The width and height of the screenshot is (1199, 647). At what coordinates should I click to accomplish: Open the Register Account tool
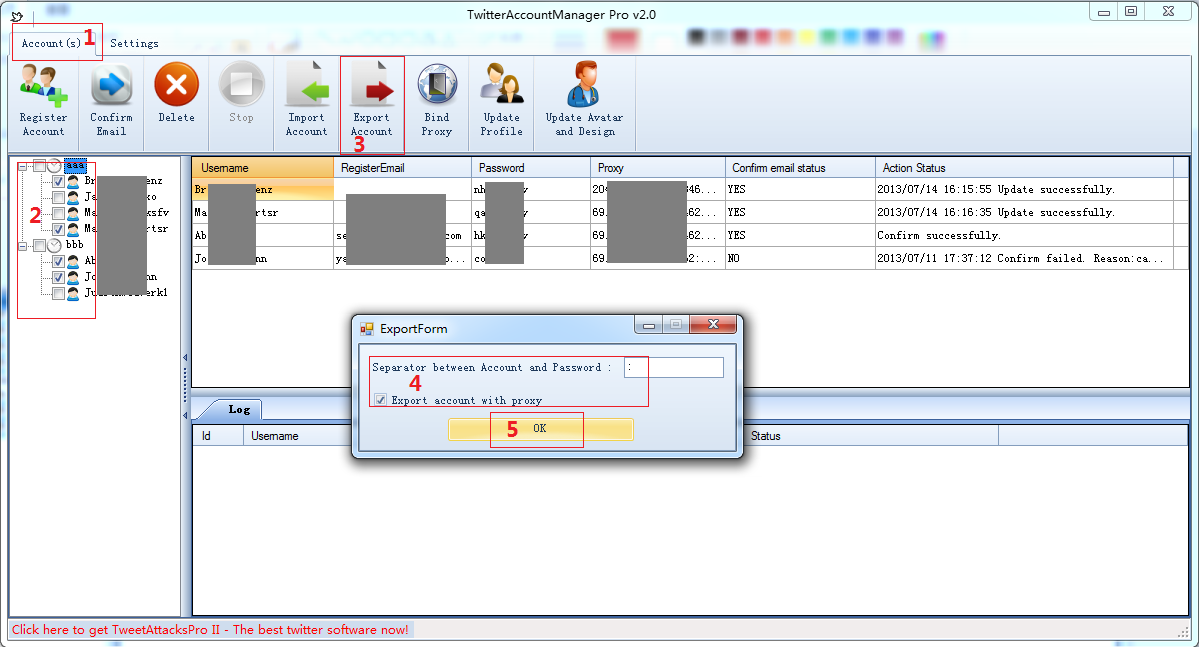44,101
